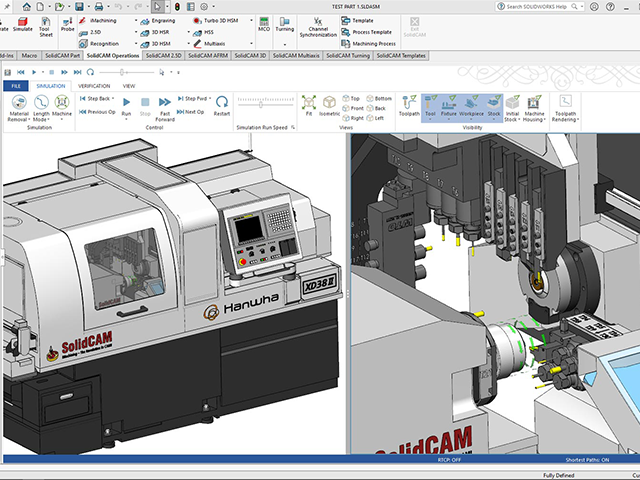
Task: Switch to VERIFICATION tab
Action: (94, 86)
